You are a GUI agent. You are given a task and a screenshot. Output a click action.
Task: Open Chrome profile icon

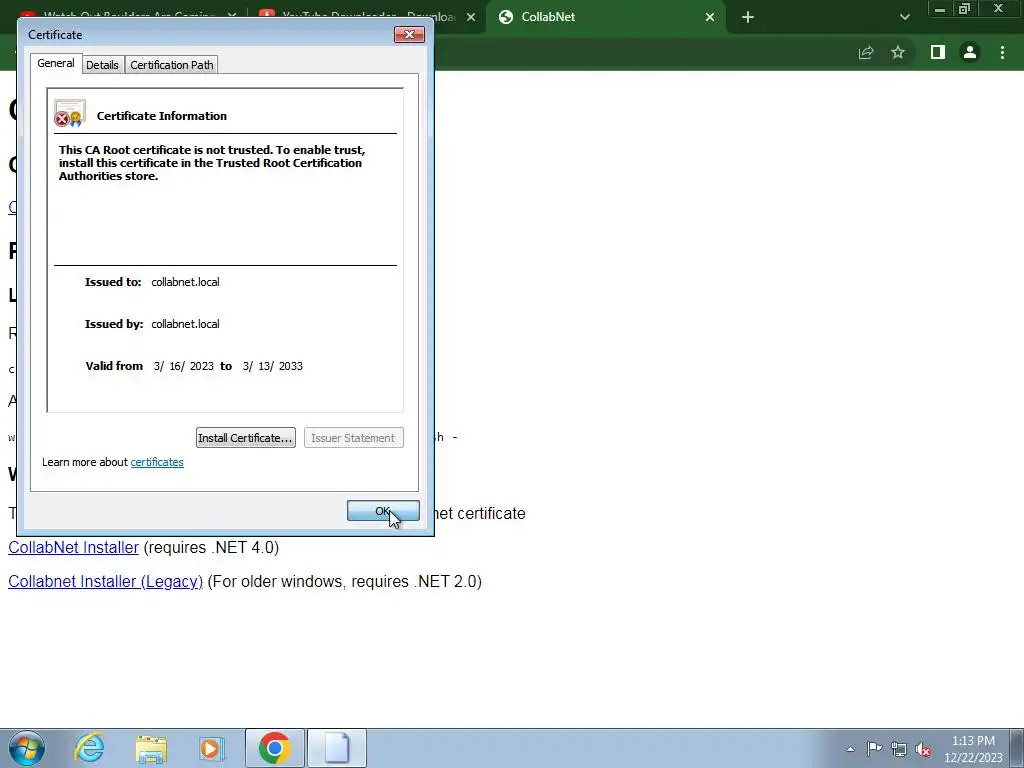coord(970,52)
